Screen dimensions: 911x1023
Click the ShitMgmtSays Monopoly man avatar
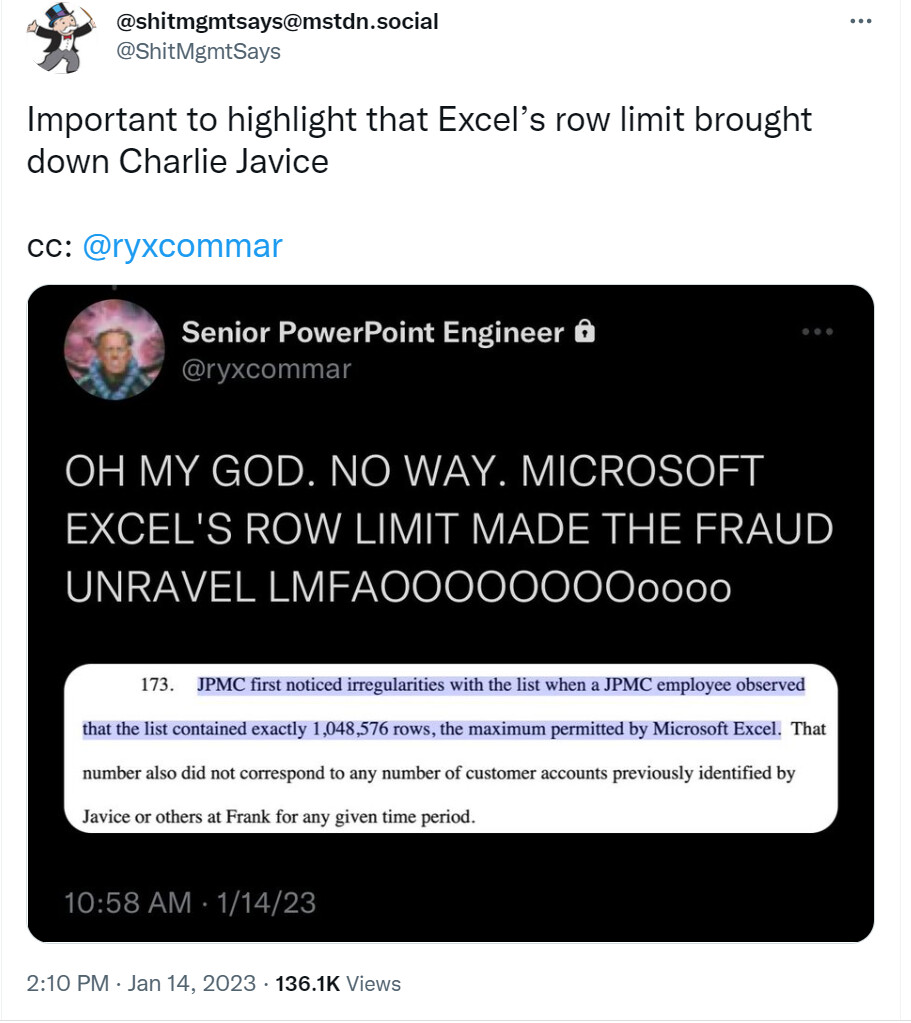click(61, 38)
